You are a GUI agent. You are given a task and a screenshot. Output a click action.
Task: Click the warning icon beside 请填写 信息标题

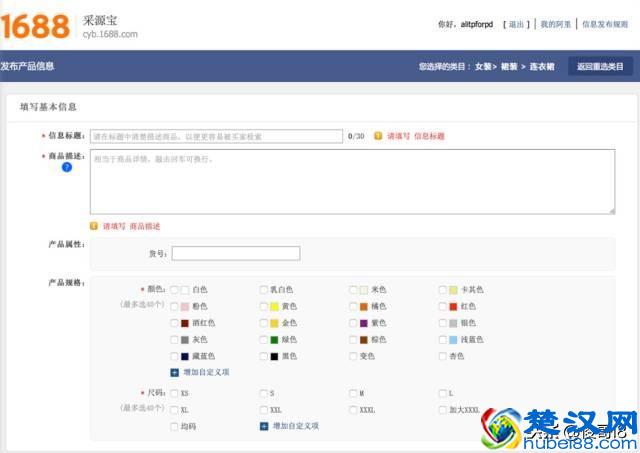378,136
